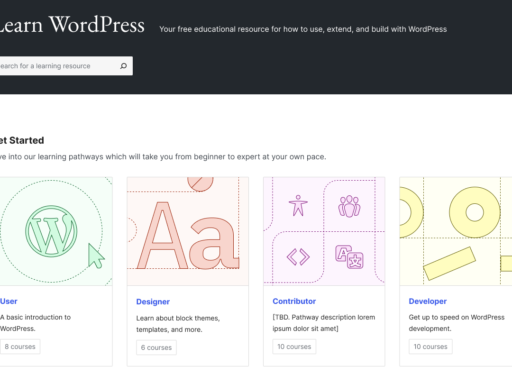Click the User pathway link
The image size is (512, 384).
click(8, 301)
